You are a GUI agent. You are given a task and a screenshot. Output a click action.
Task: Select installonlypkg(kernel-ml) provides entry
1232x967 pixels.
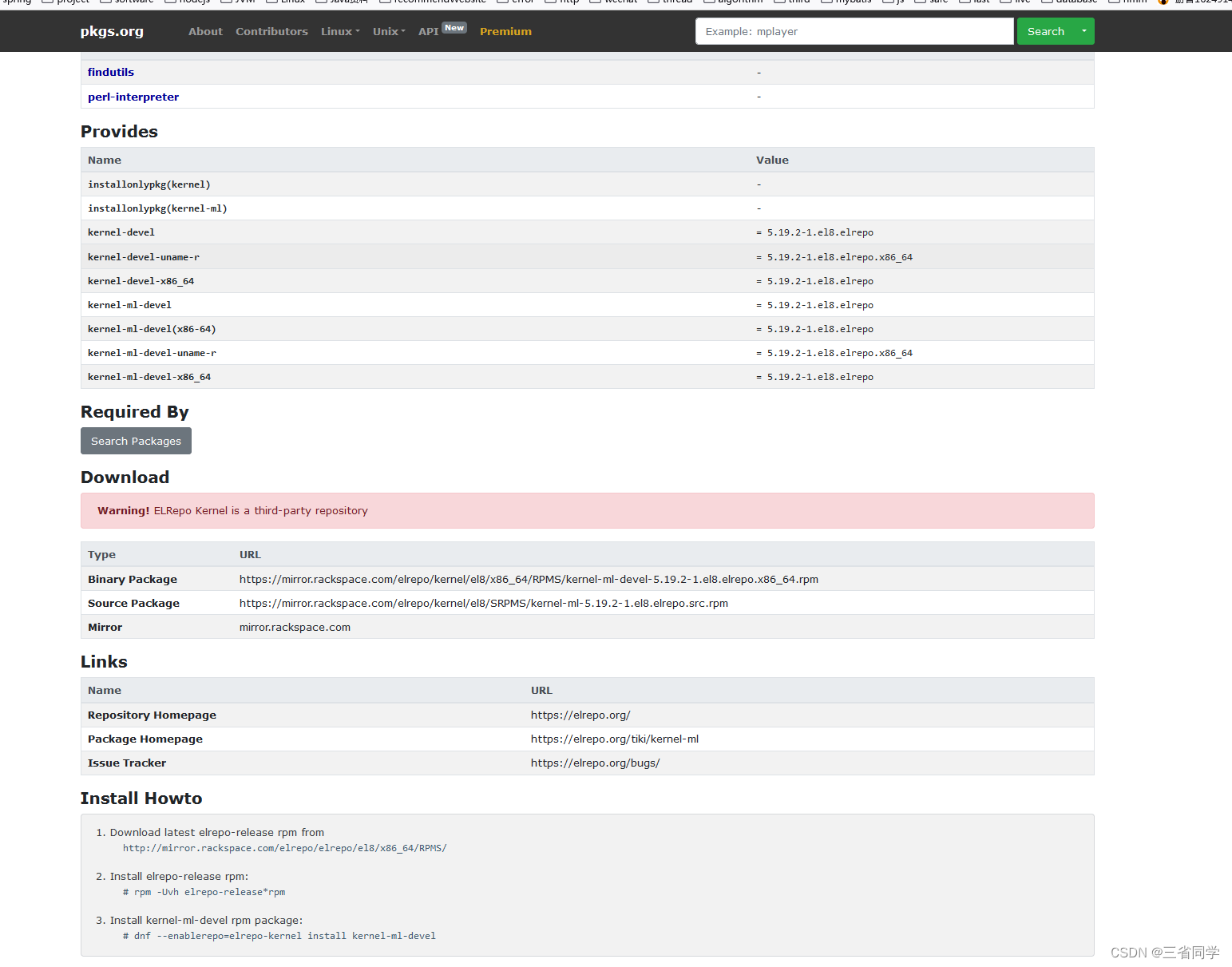coord(157,208)
